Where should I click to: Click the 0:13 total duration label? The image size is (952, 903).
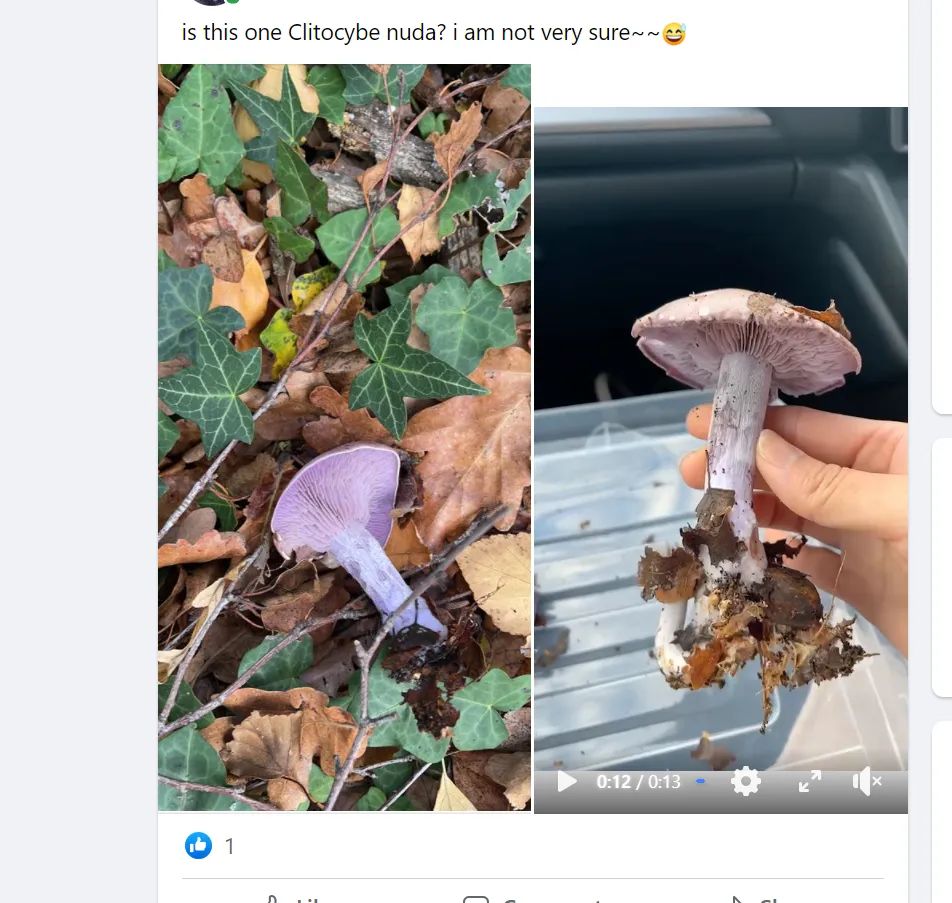[x=664, y=782]
